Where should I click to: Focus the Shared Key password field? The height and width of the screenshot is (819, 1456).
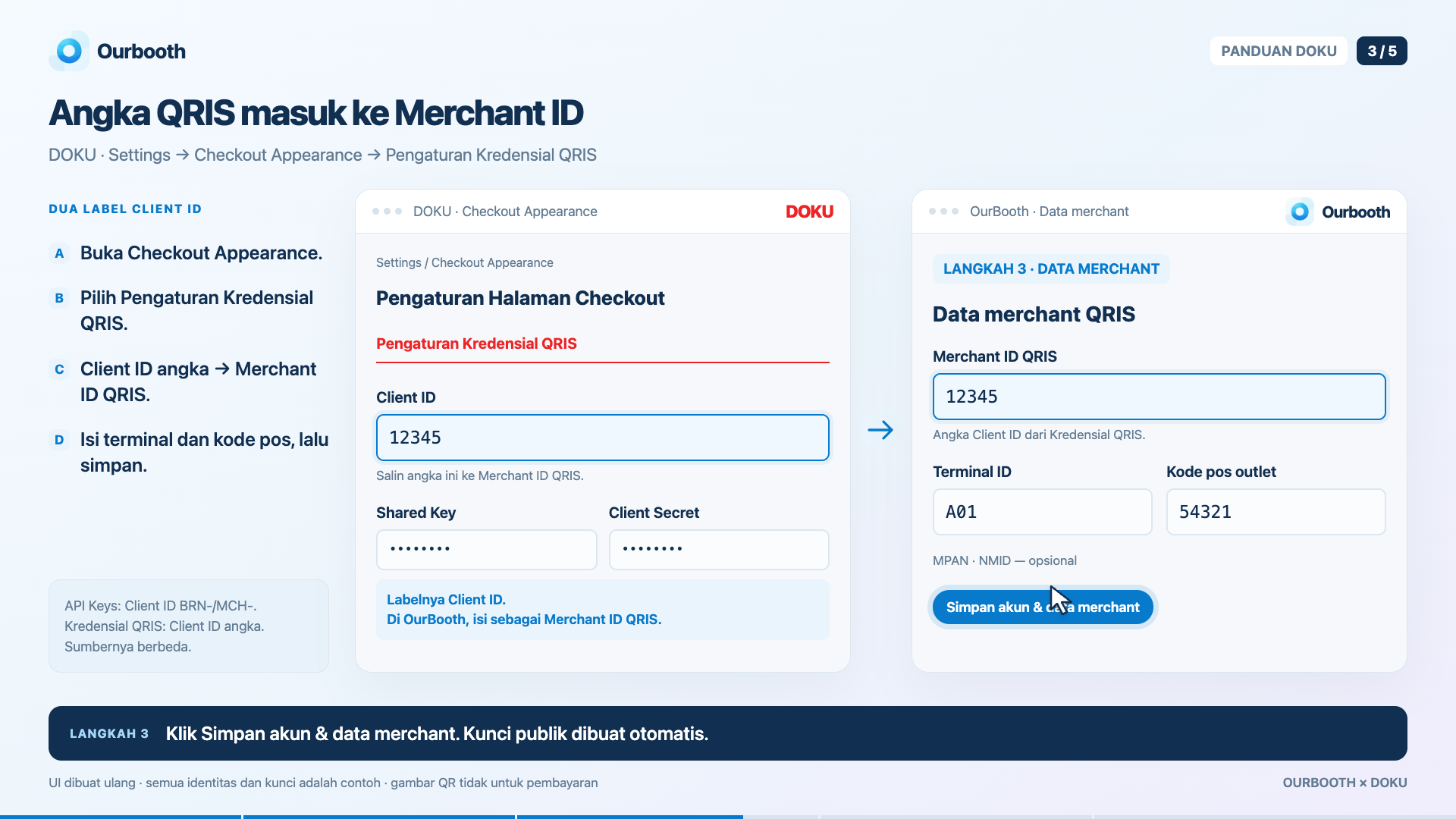click(x=487, y=549)
